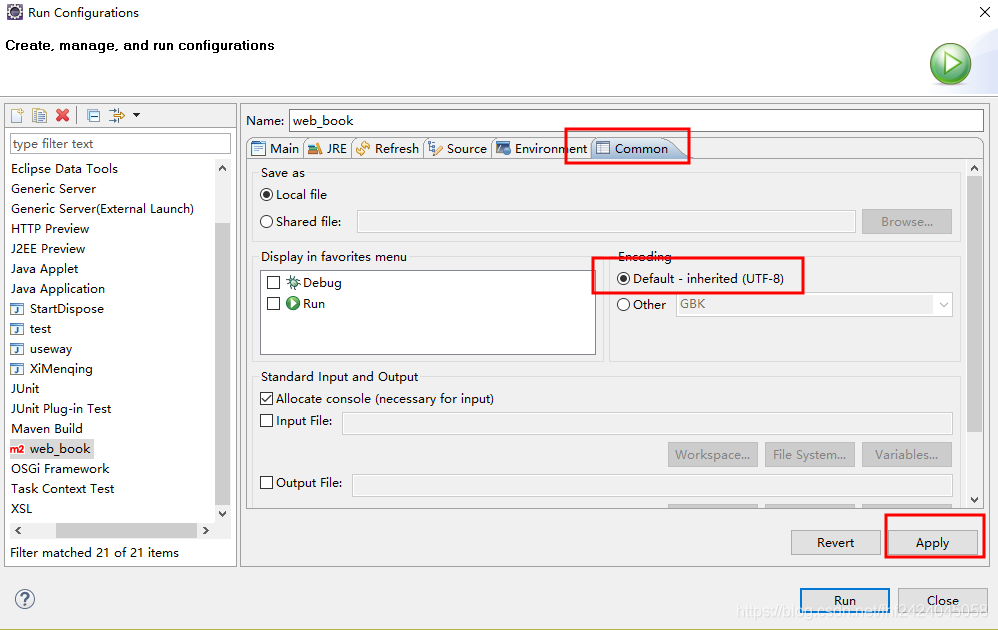Screen dimensions: 998x630
Task: Click the test configuration Java icon
Action: click(17, 329)
